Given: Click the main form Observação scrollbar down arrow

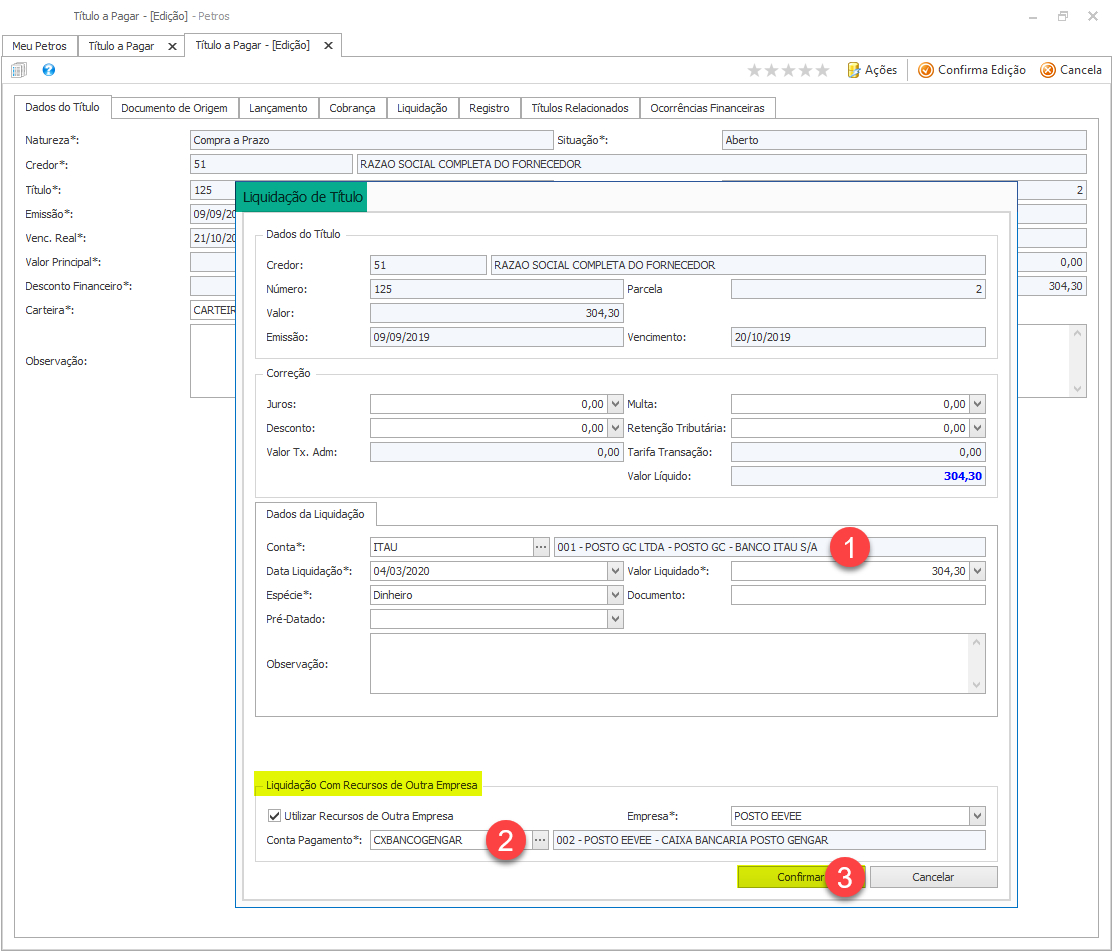Looking at the screenshot, I should pyautogui.click(x=1078, y=388).
